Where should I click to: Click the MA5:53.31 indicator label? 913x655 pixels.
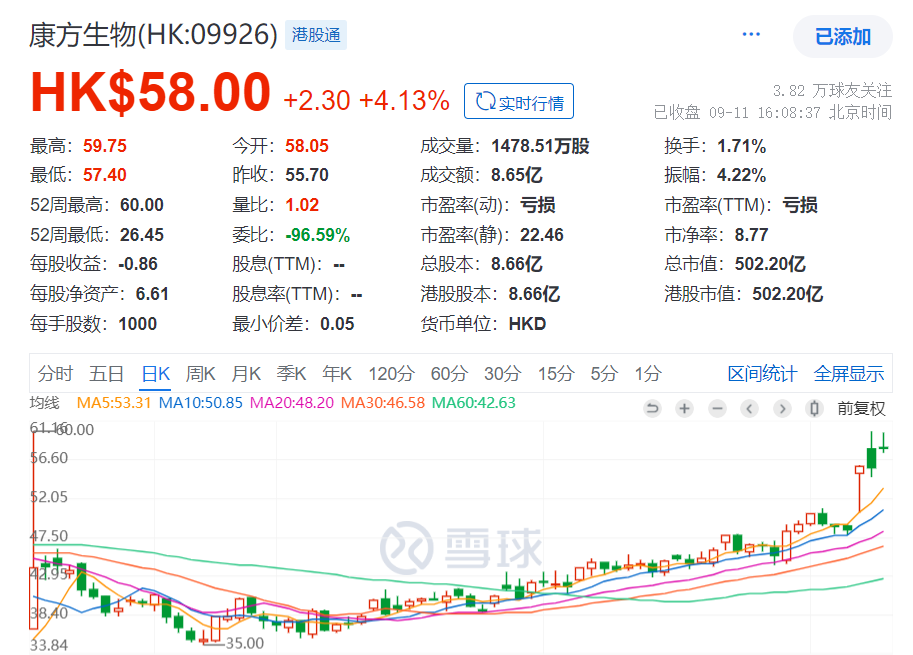(114, 403)
